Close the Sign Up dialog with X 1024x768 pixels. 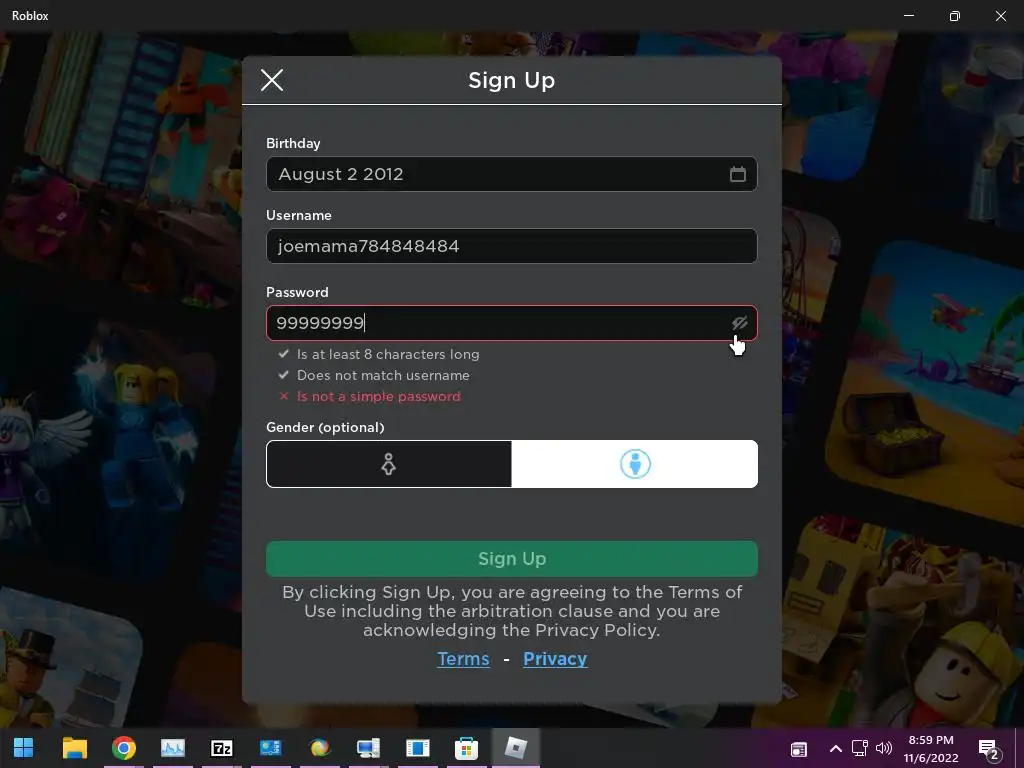coord(272,80)
